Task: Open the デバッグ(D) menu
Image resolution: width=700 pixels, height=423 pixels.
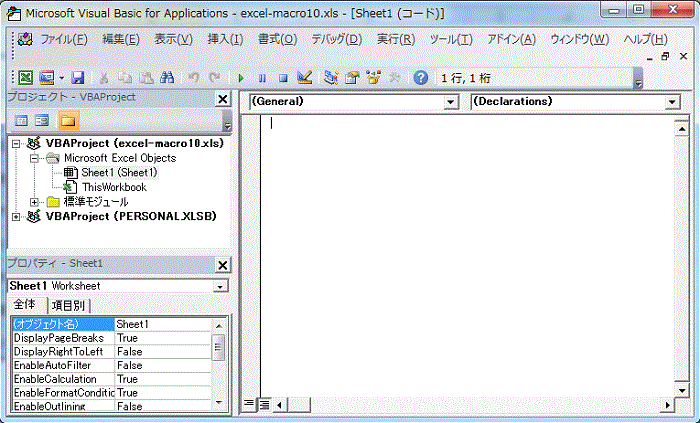Action: [x=336, y=39]
